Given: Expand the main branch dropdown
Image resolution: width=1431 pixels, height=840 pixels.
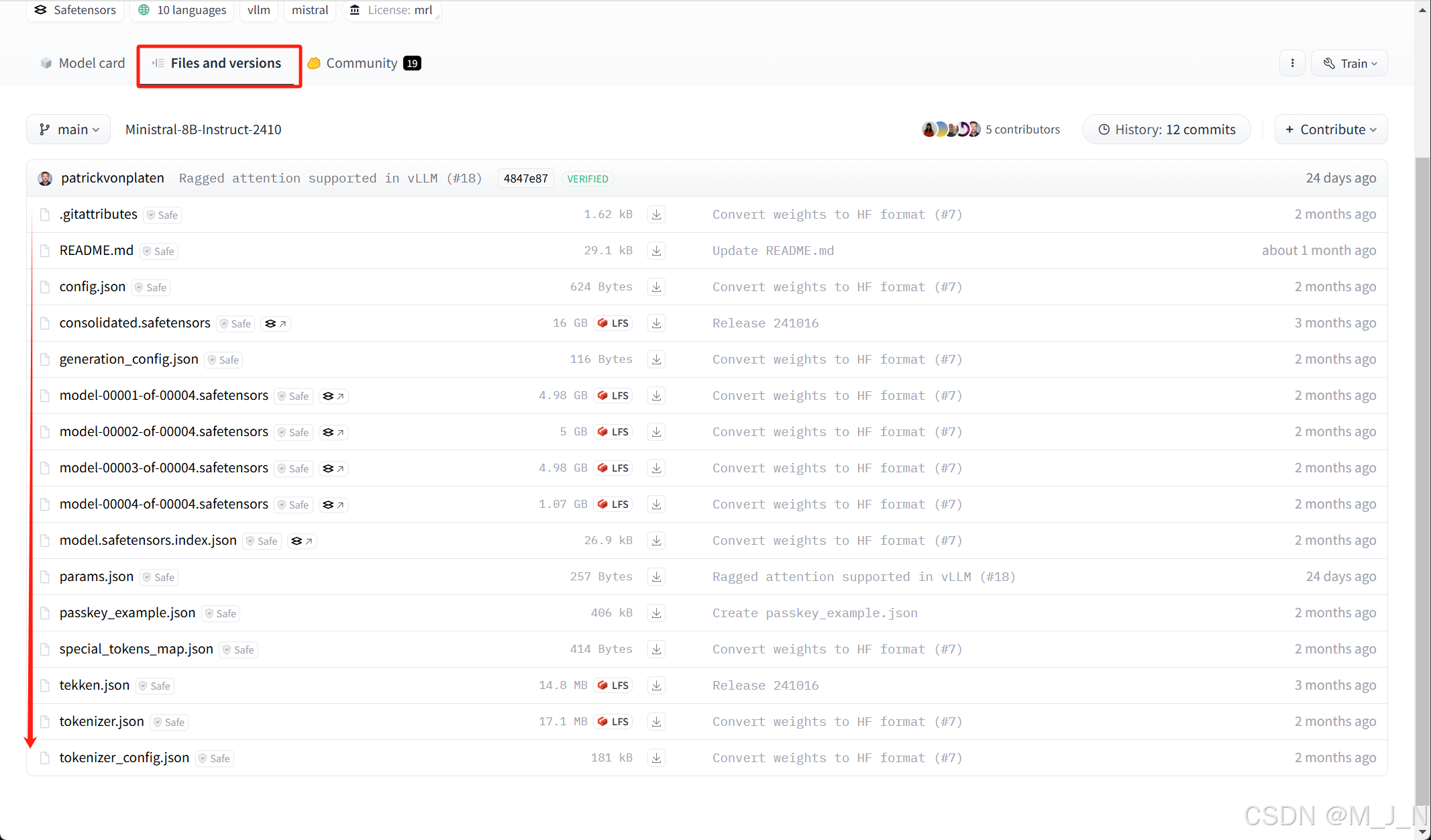Looking at the screenshot, I should tap(69, 129).
